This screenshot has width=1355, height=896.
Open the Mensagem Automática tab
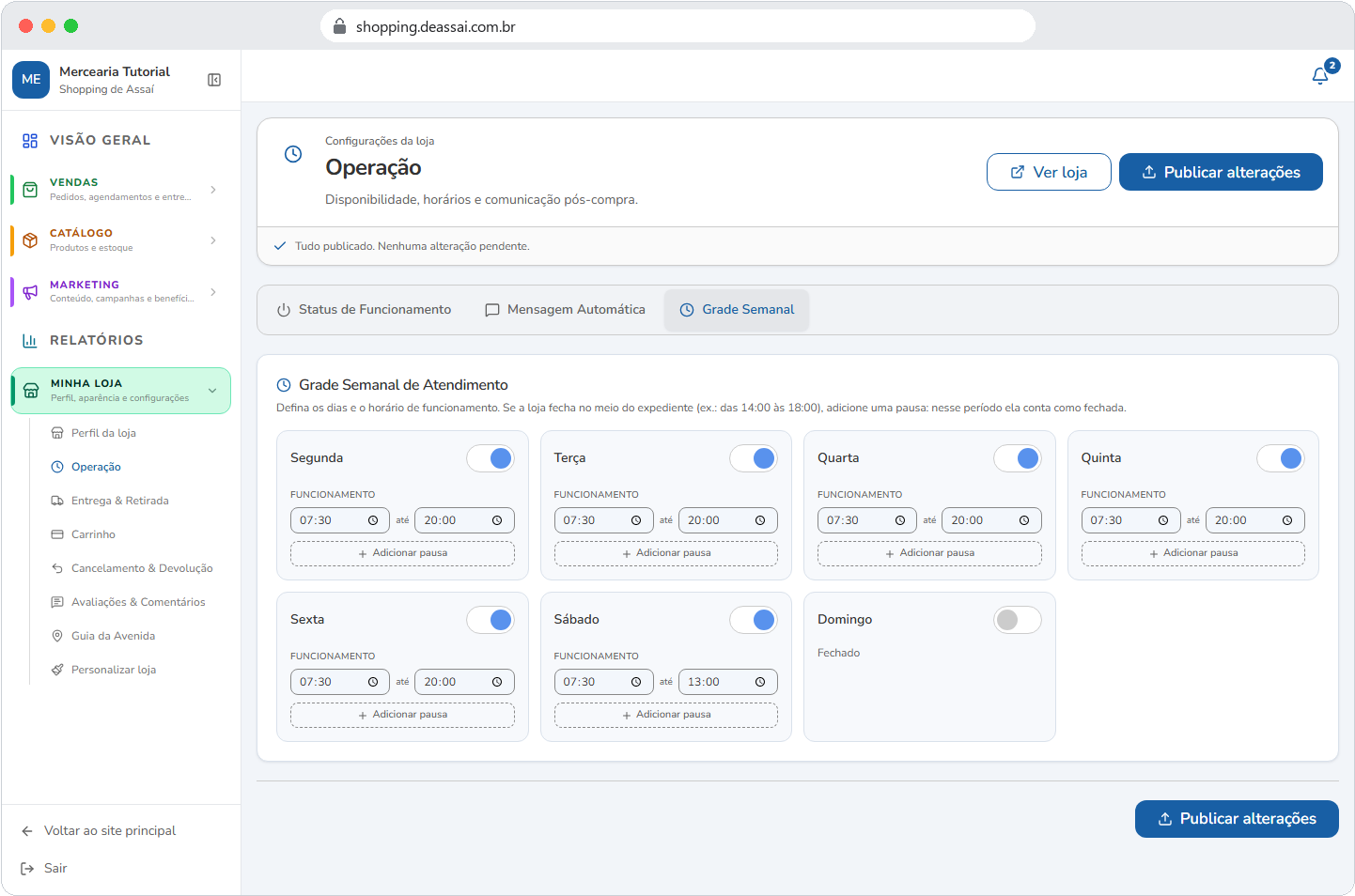pos(565,310)
